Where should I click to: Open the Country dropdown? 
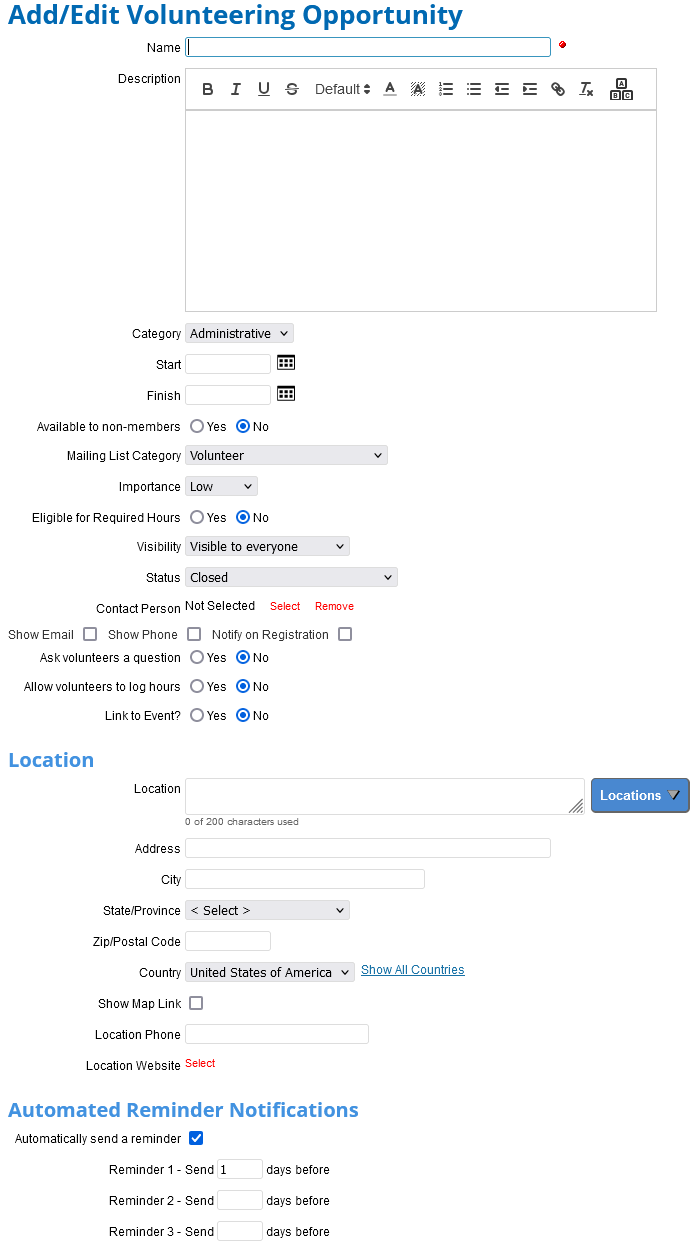(270, 973)
